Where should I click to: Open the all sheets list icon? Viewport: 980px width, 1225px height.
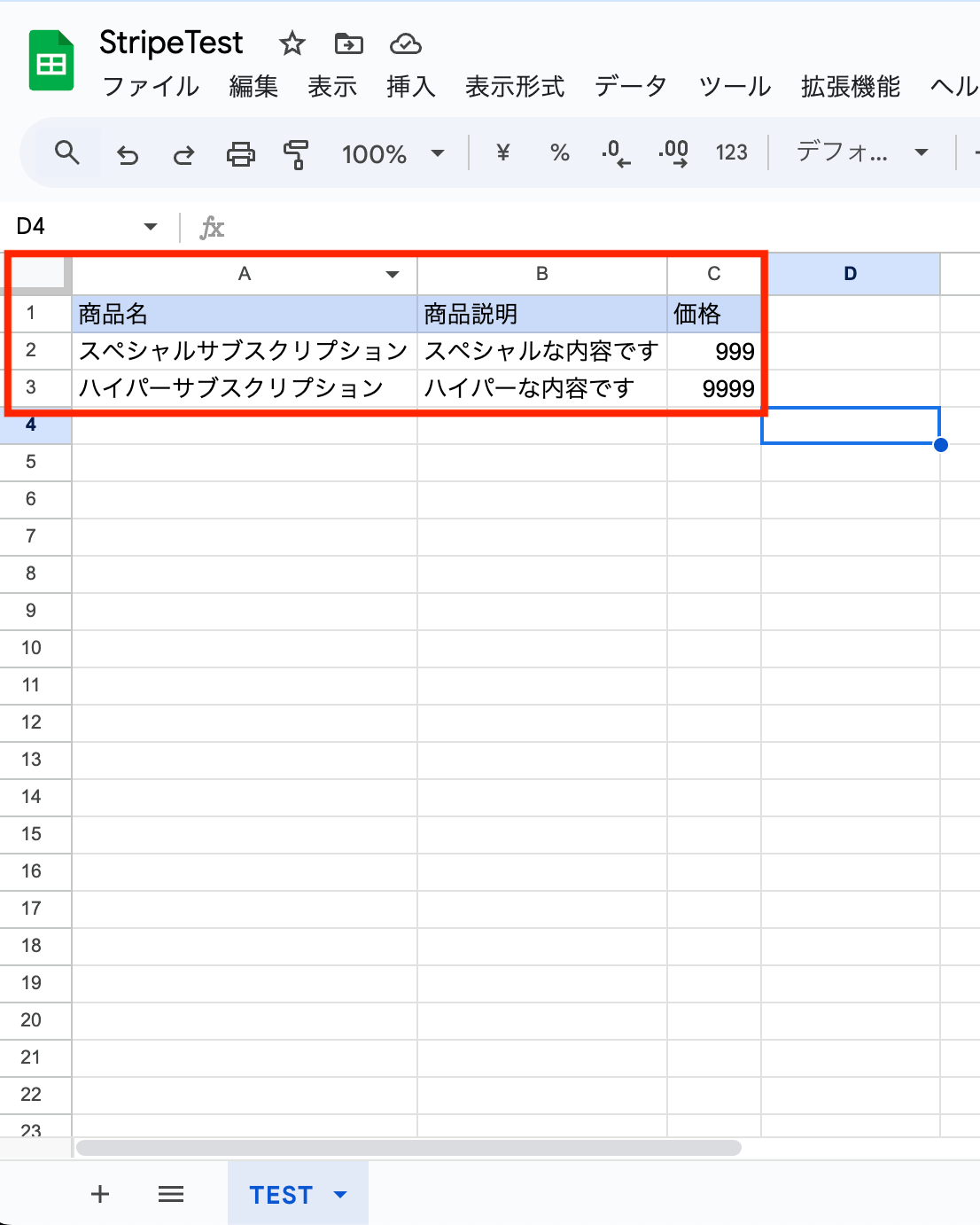click(171, 1195)
